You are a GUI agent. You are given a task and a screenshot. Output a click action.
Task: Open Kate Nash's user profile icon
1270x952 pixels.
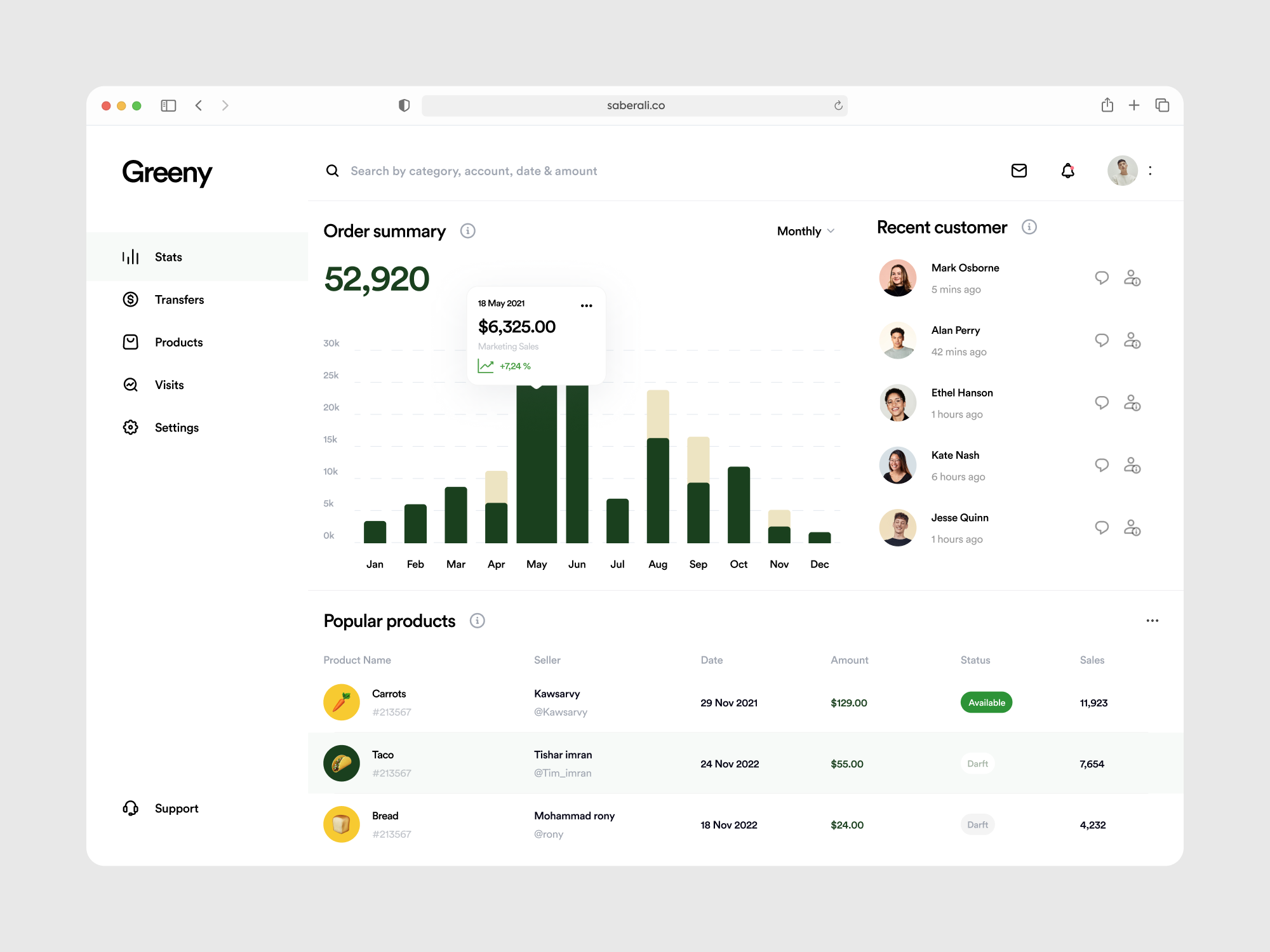point(1132,465)
